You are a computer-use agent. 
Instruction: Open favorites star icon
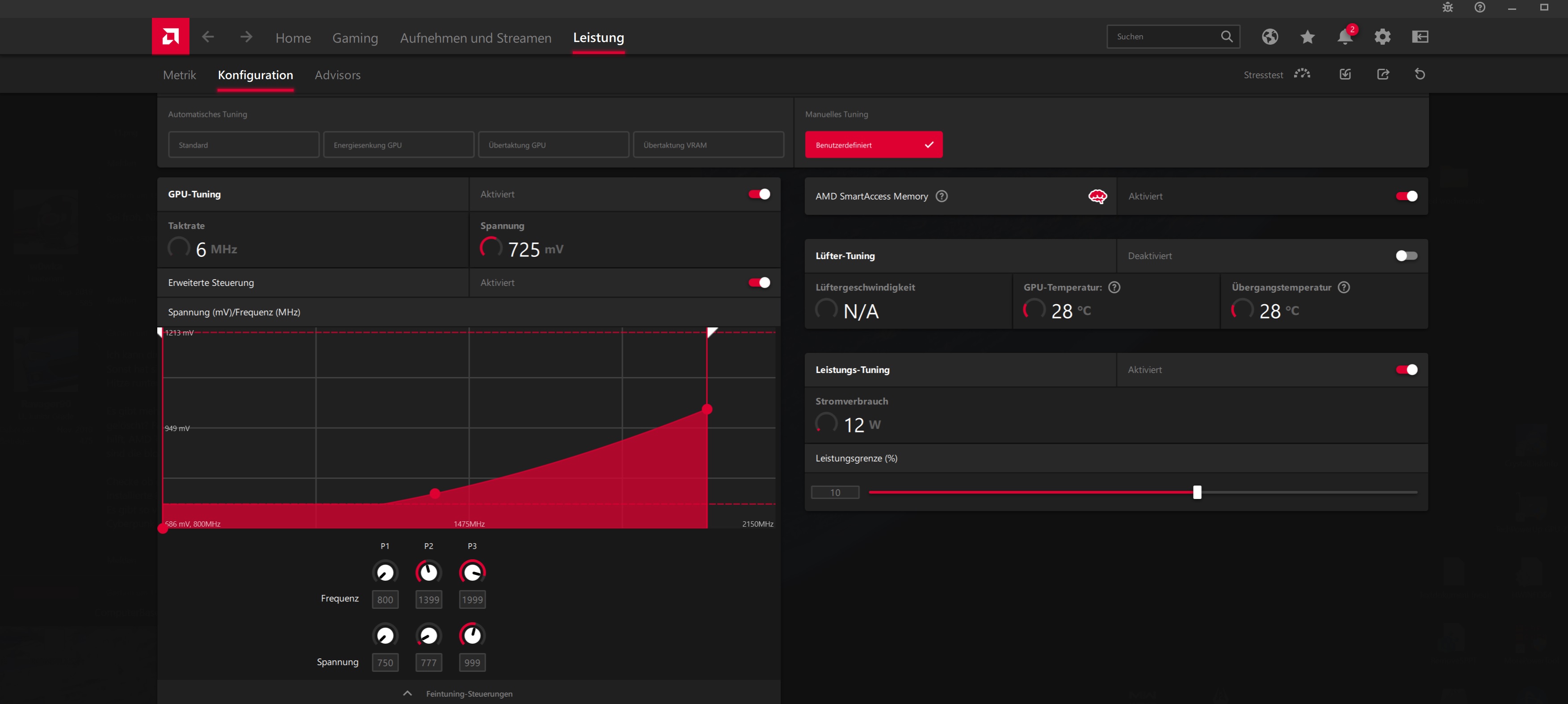tap(1307, 37)
